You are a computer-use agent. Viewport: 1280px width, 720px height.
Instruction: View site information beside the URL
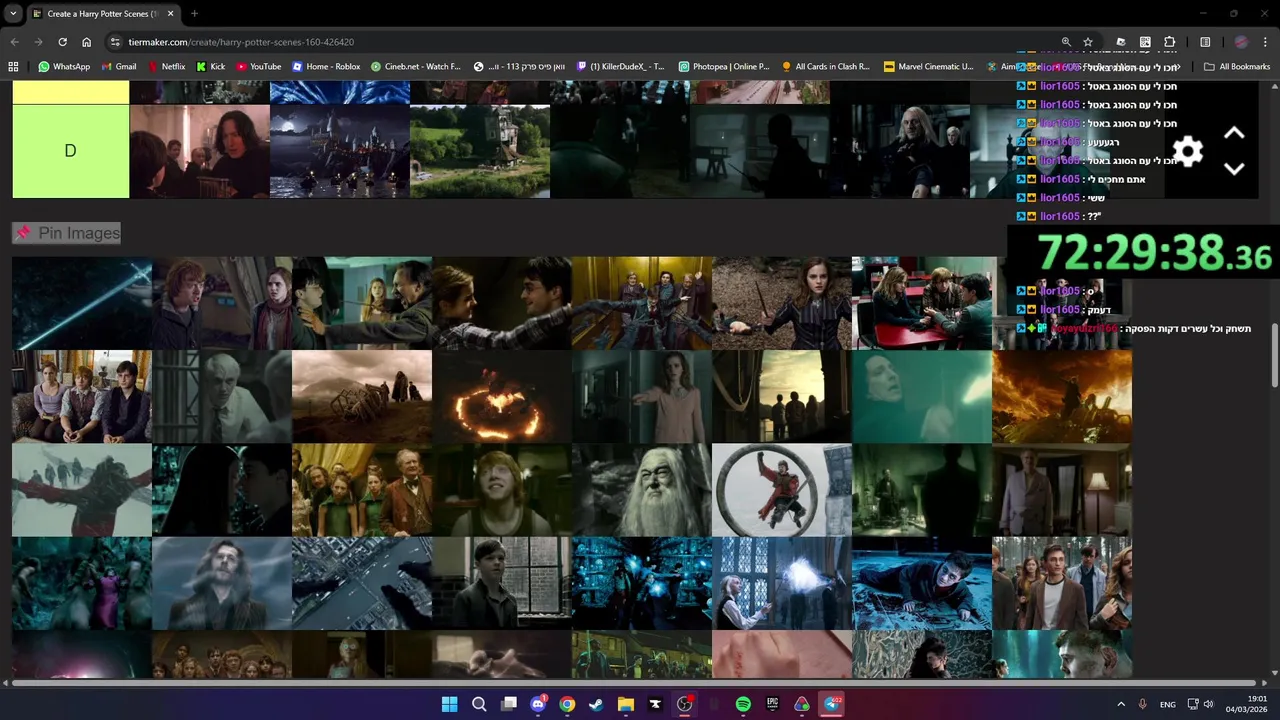[116, 42]
